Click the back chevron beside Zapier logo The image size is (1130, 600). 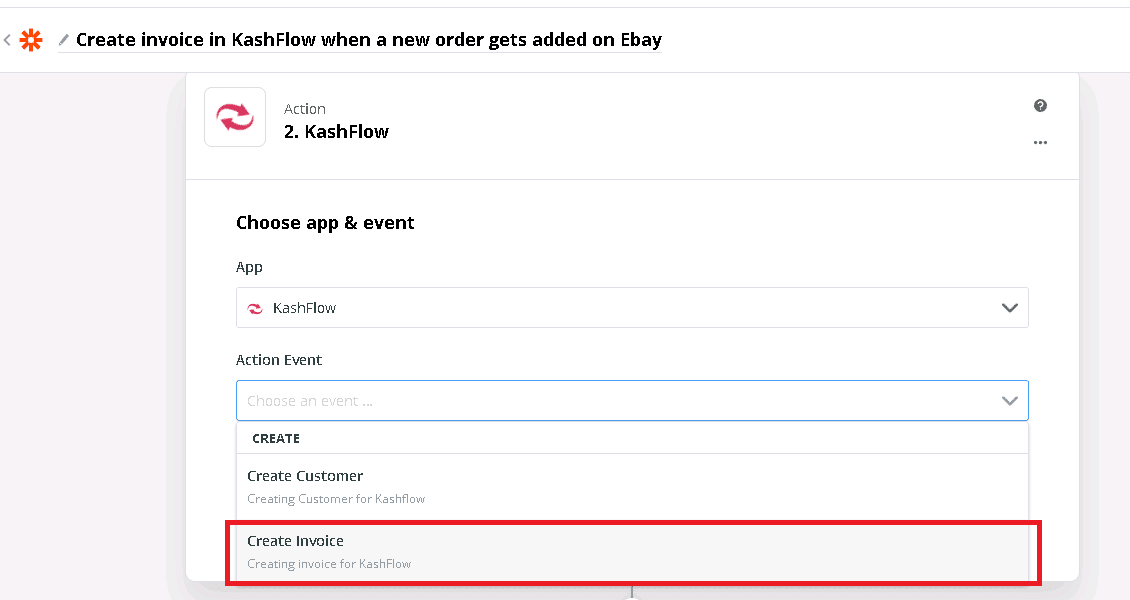click(x=7, y=40)
